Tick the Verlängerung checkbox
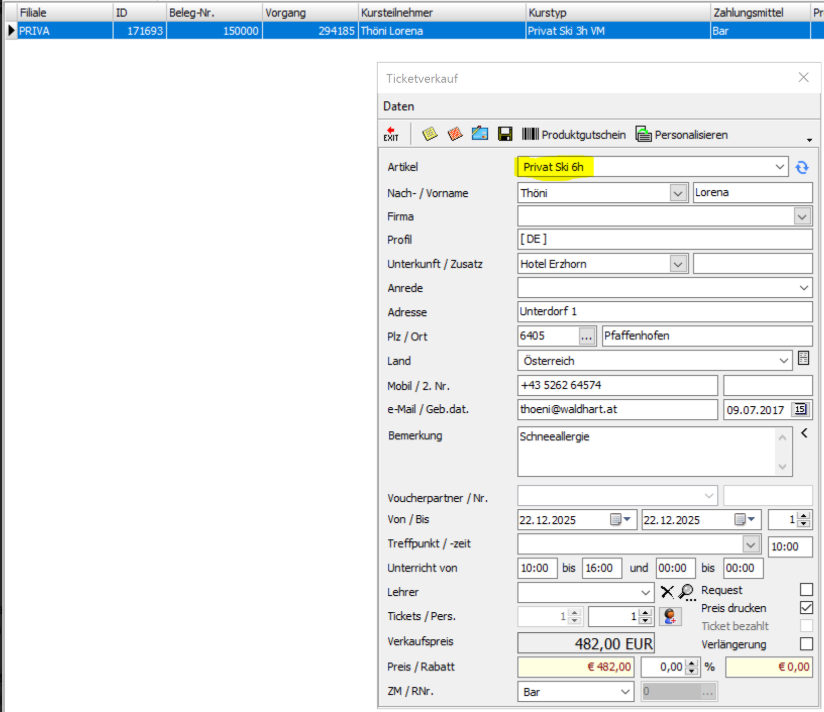This screenshot has height=712, width=824. 806,644
